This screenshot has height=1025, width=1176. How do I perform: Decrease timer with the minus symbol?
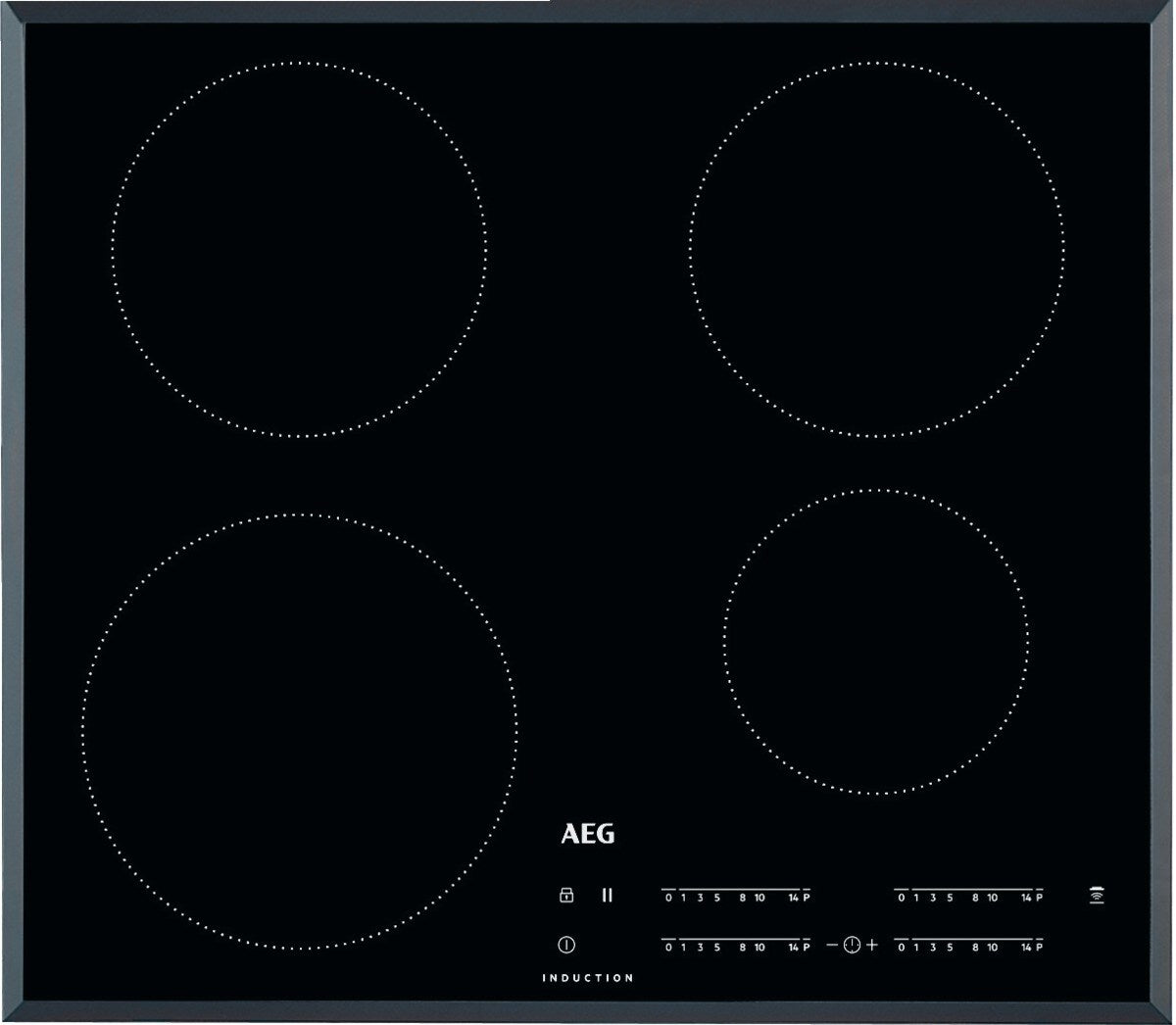pos(831,946)
